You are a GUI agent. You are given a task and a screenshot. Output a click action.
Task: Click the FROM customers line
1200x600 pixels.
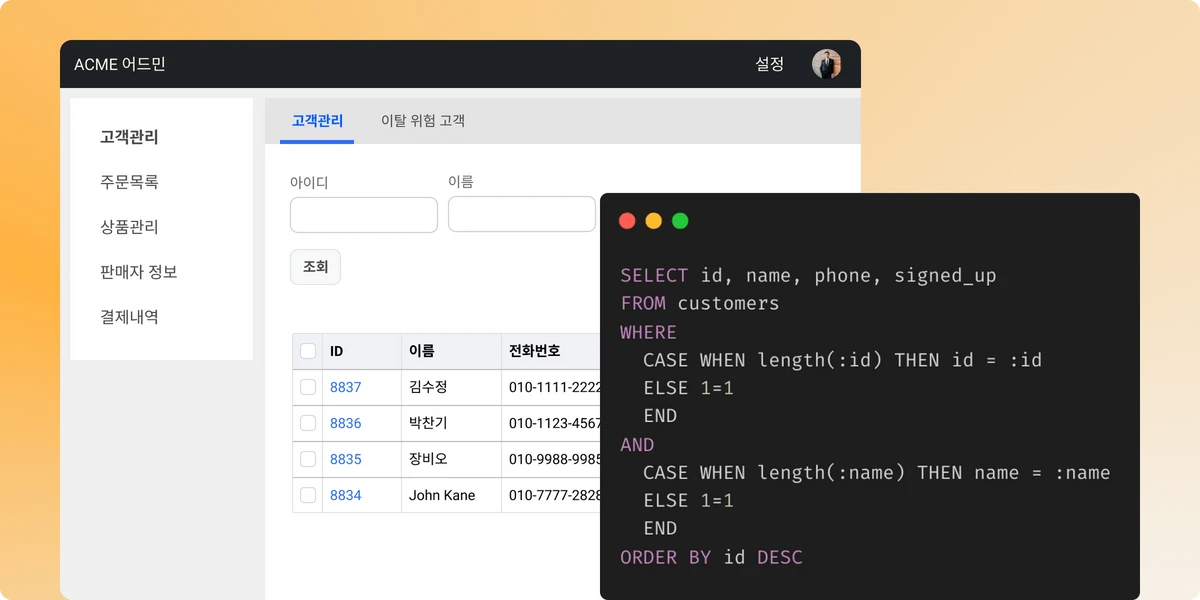(699, 303)
